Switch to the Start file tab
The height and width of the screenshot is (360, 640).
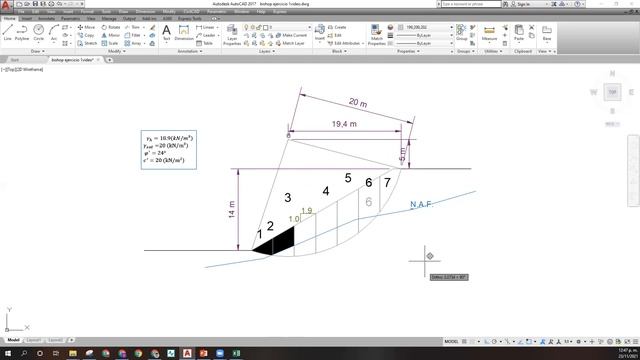coord(15,60)
